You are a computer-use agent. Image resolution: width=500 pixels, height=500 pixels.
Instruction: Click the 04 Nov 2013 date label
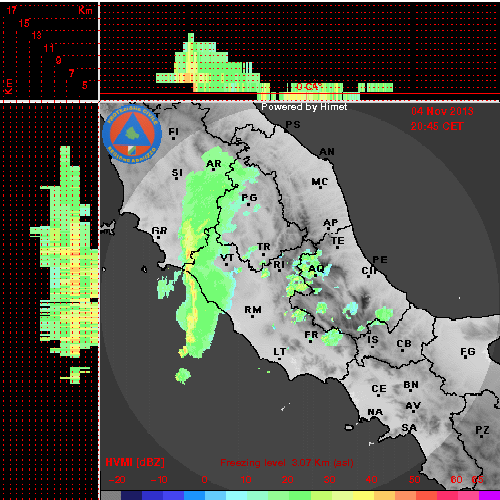pyautogui.click(x=442, y=111)
